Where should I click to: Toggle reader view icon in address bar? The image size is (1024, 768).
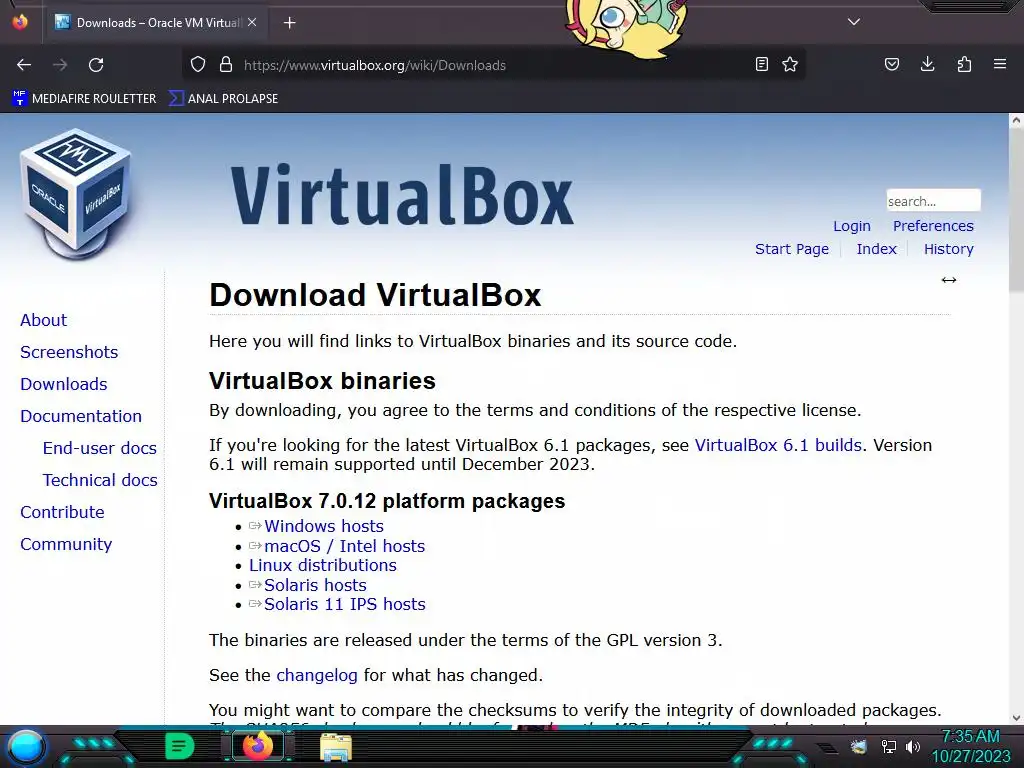[761, 64]
